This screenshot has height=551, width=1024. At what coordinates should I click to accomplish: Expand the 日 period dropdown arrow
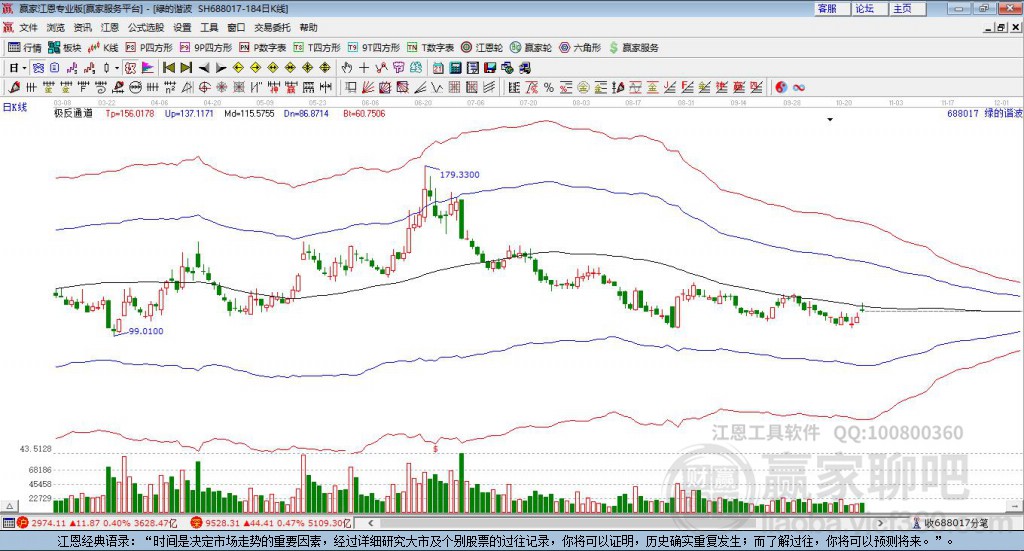[25, 68]
